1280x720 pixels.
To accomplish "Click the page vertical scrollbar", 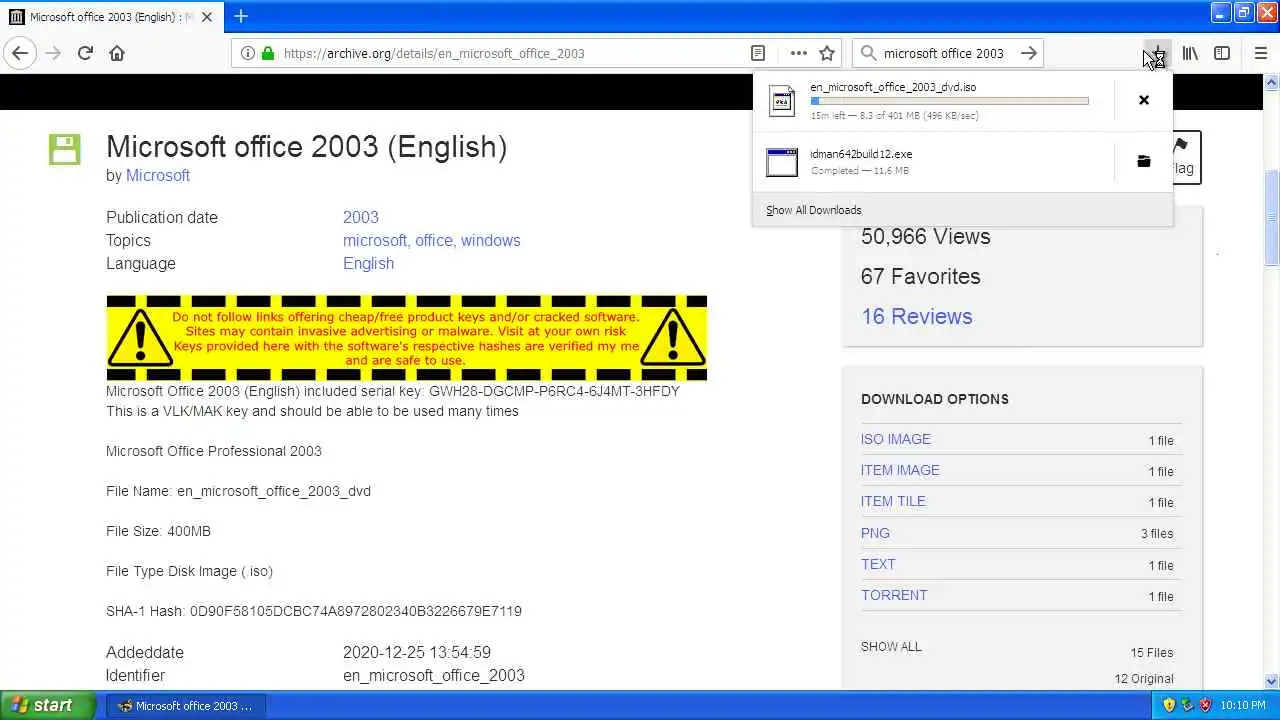I will pos(1272,380).
